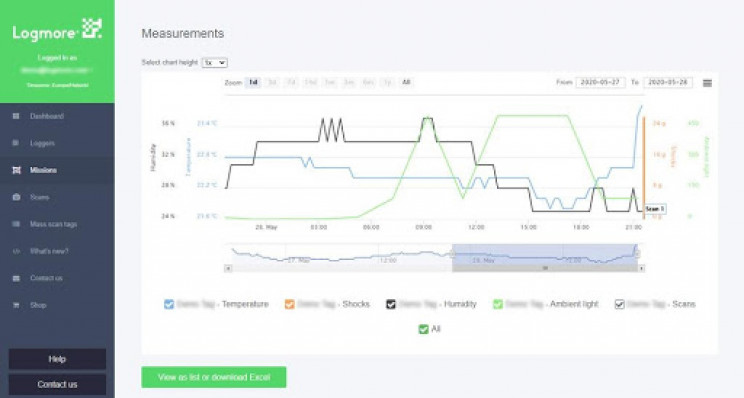Set chart zoom to 1m

329,83
